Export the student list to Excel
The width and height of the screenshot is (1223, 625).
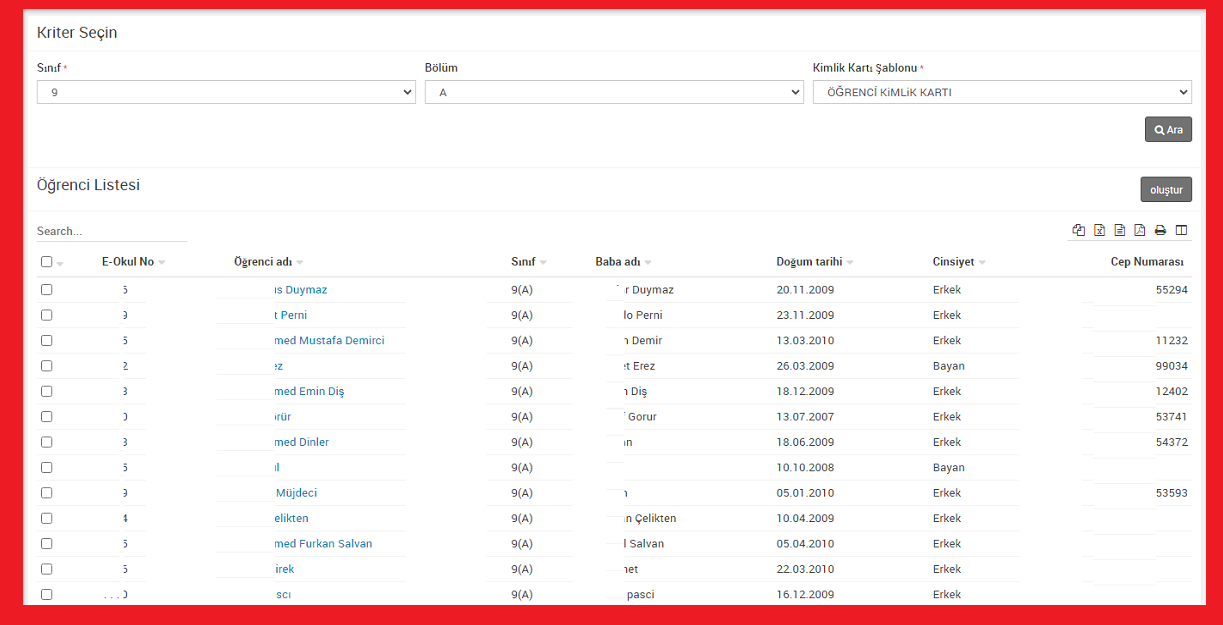pos(1099,230)
